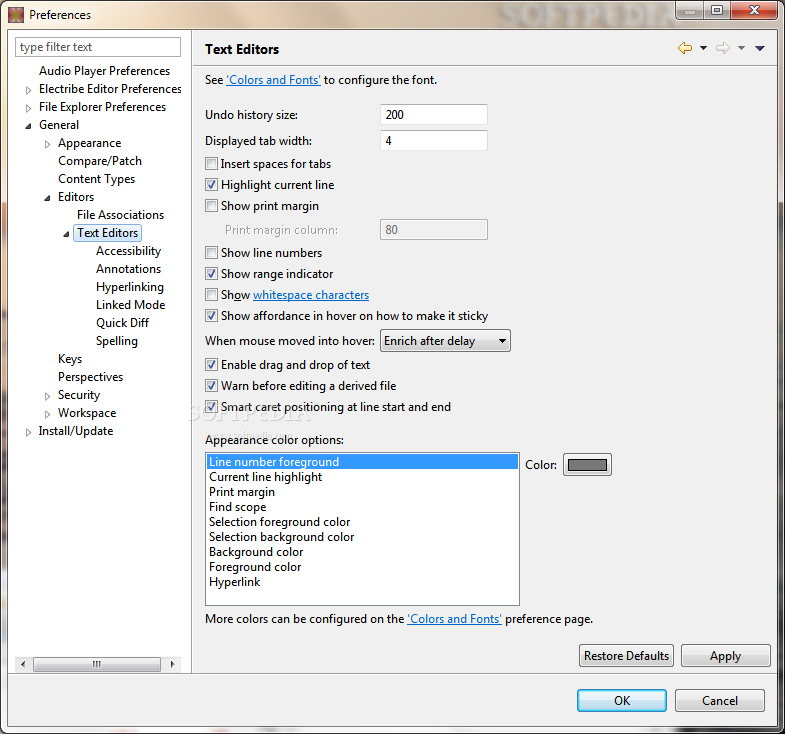Open Hyperlinking preferences page
Screen dimensions: 785x734
pos(130,287)
